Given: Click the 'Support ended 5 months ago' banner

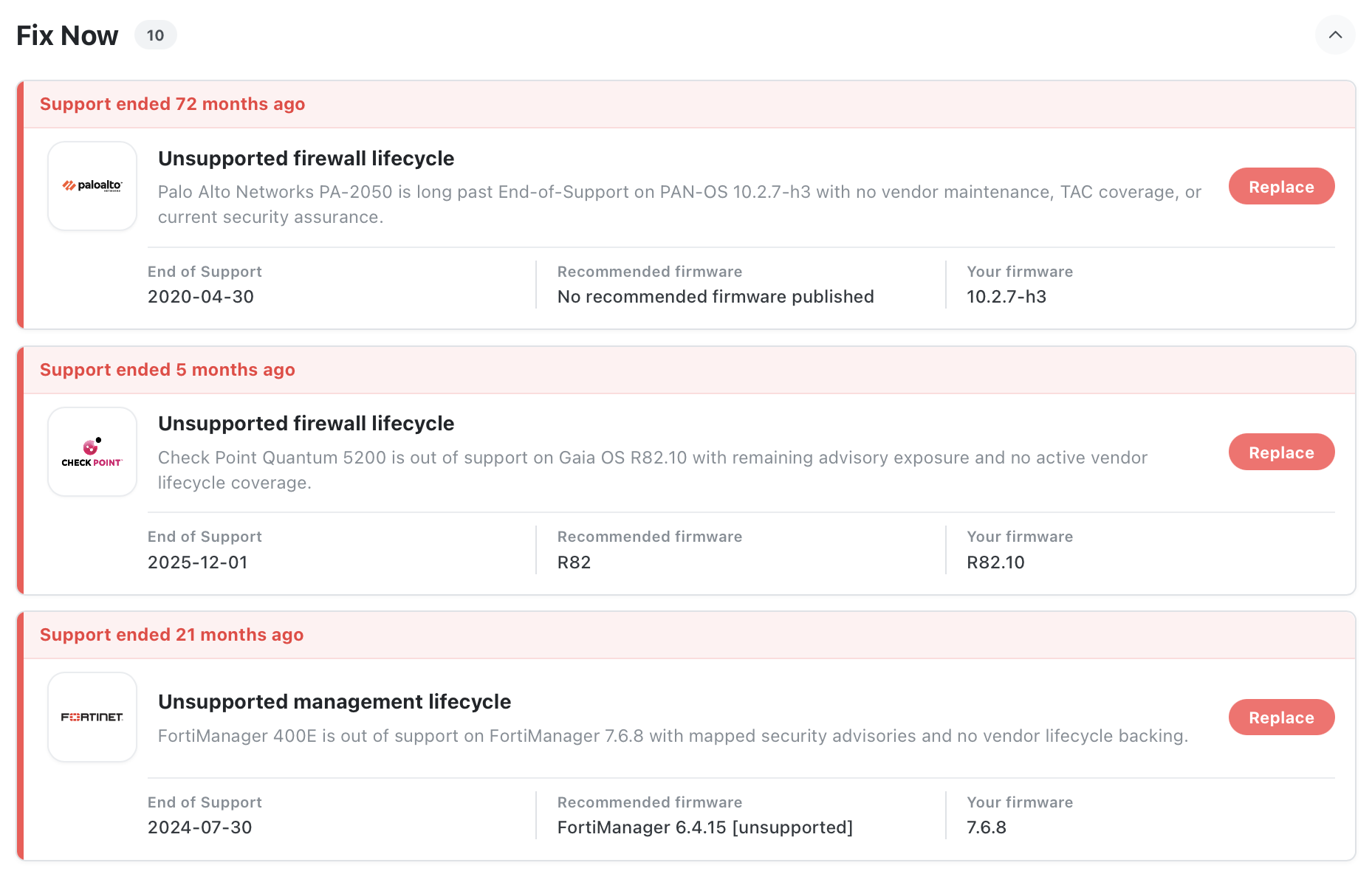Looking at the screenshot, I should 166,370.
